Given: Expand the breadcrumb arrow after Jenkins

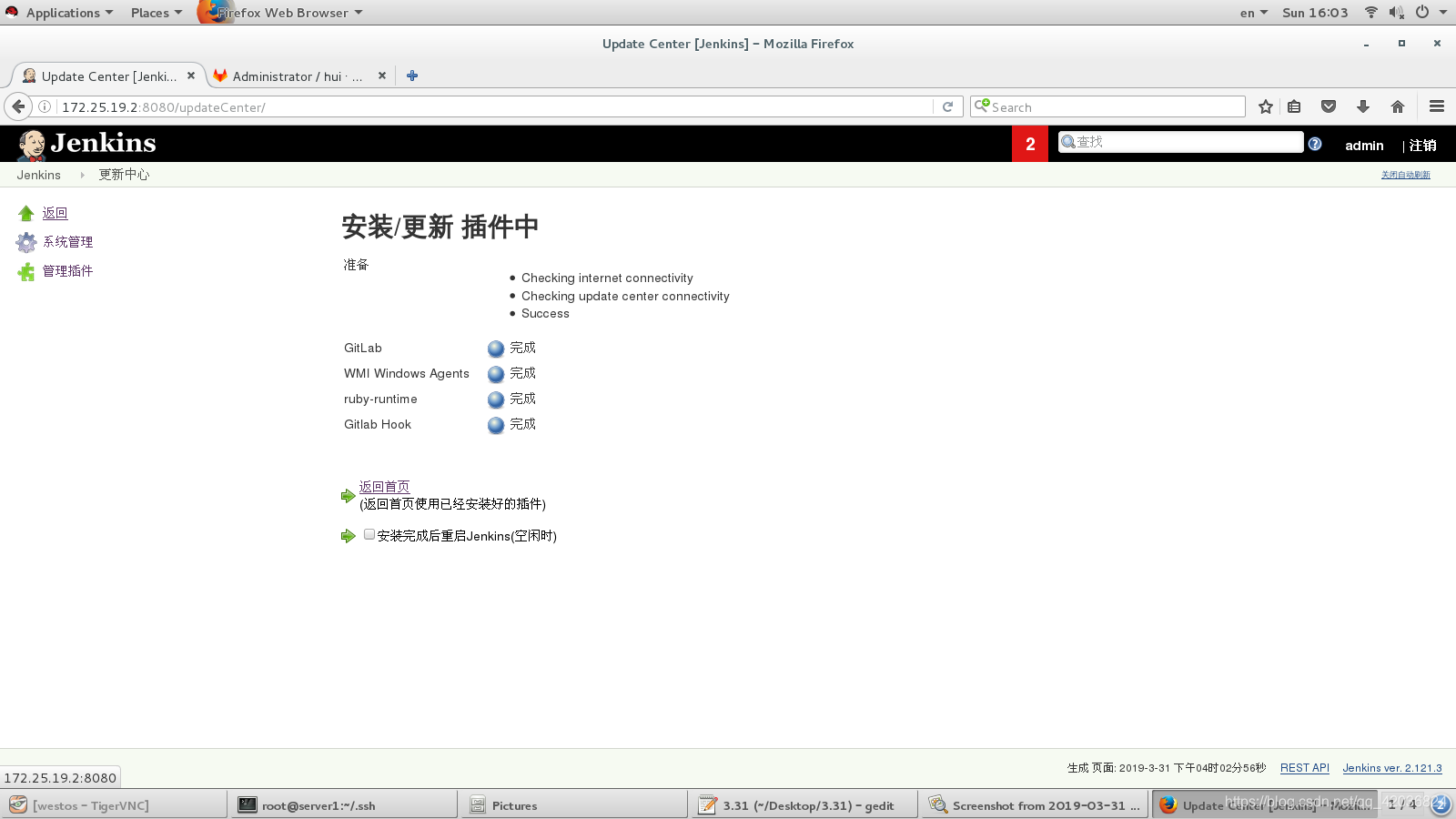Looking at the screenshot, I should click(82, 175).
